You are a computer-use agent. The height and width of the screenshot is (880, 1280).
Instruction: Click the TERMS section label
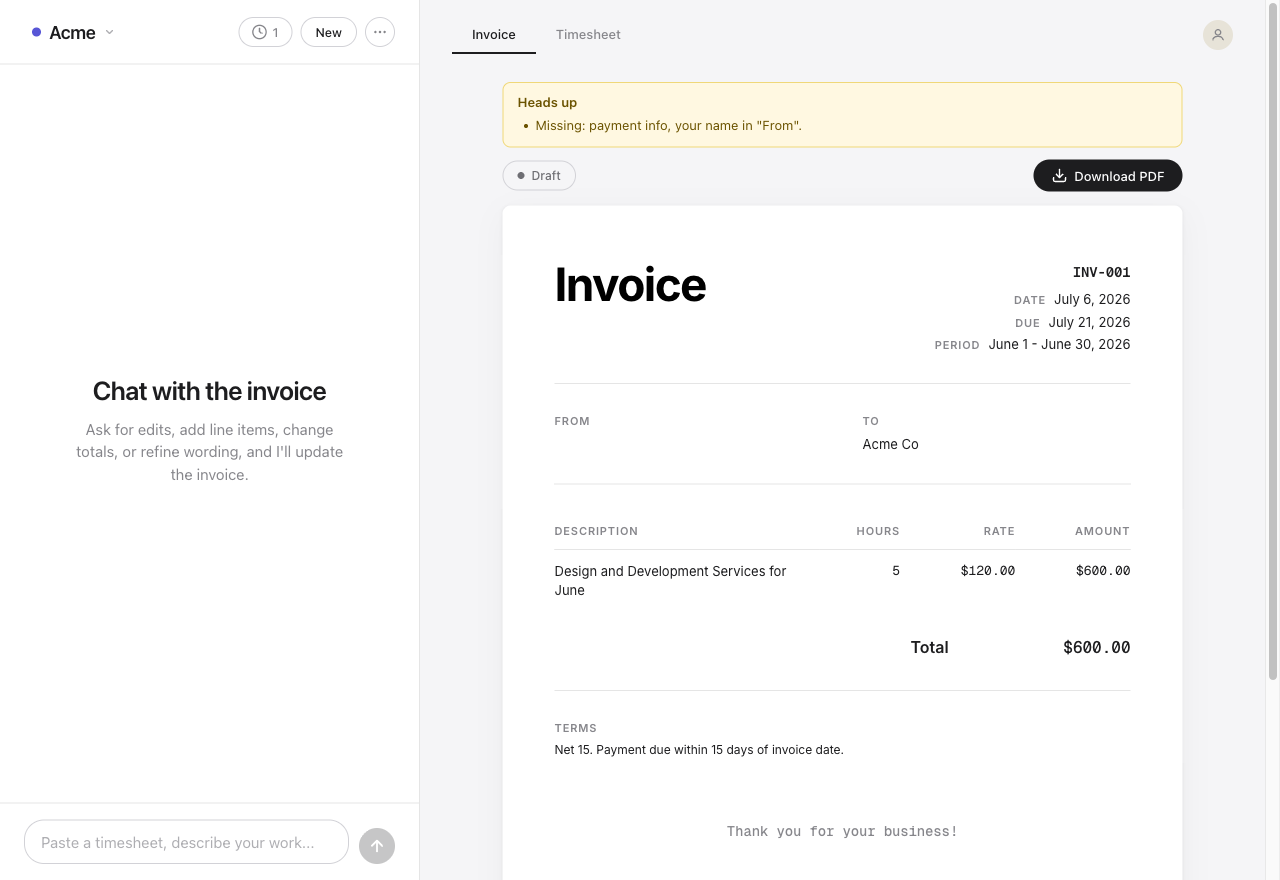[575, 728]
